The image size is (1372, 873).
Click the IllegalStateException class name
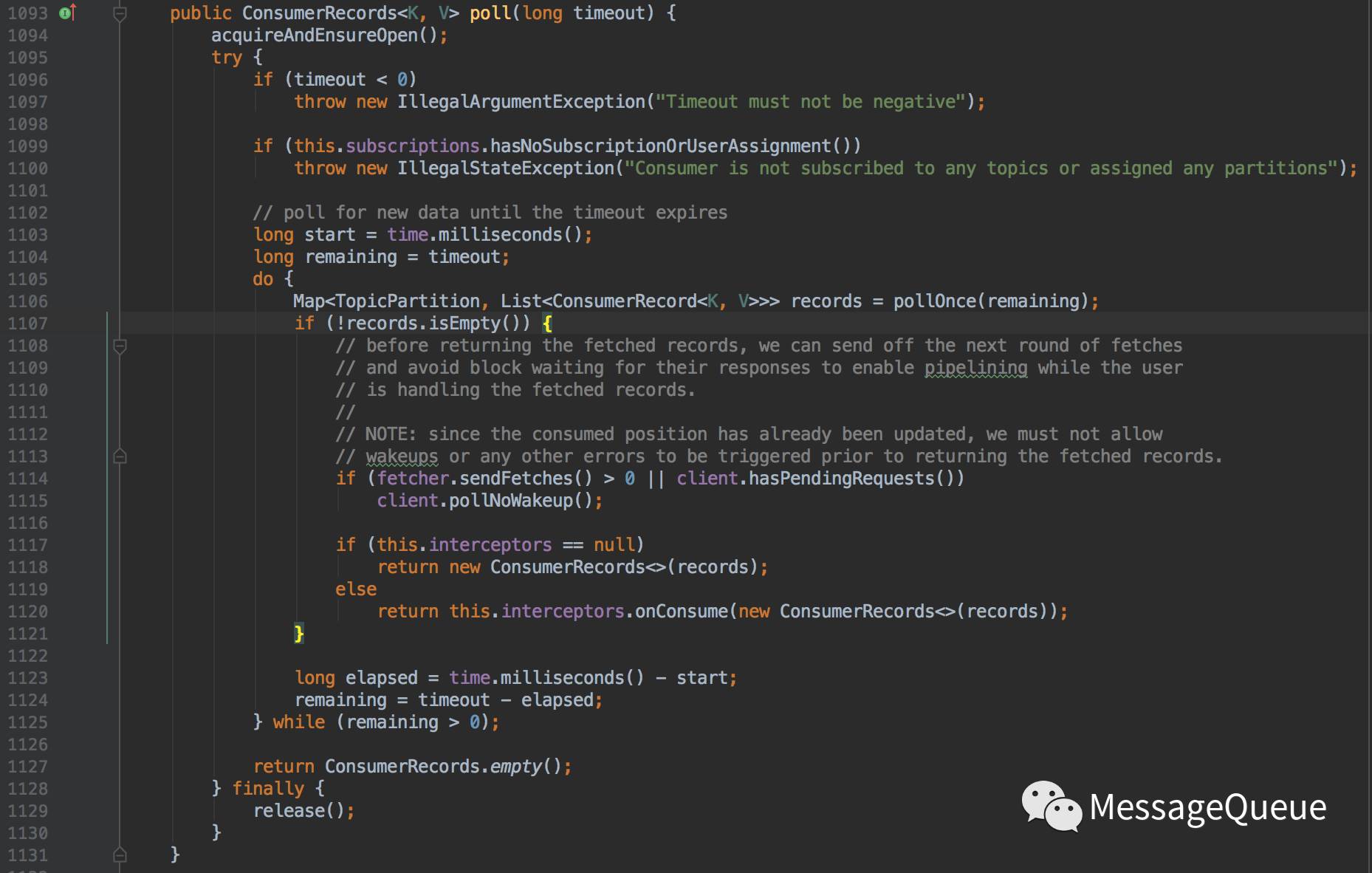click(x=506, y=168)
